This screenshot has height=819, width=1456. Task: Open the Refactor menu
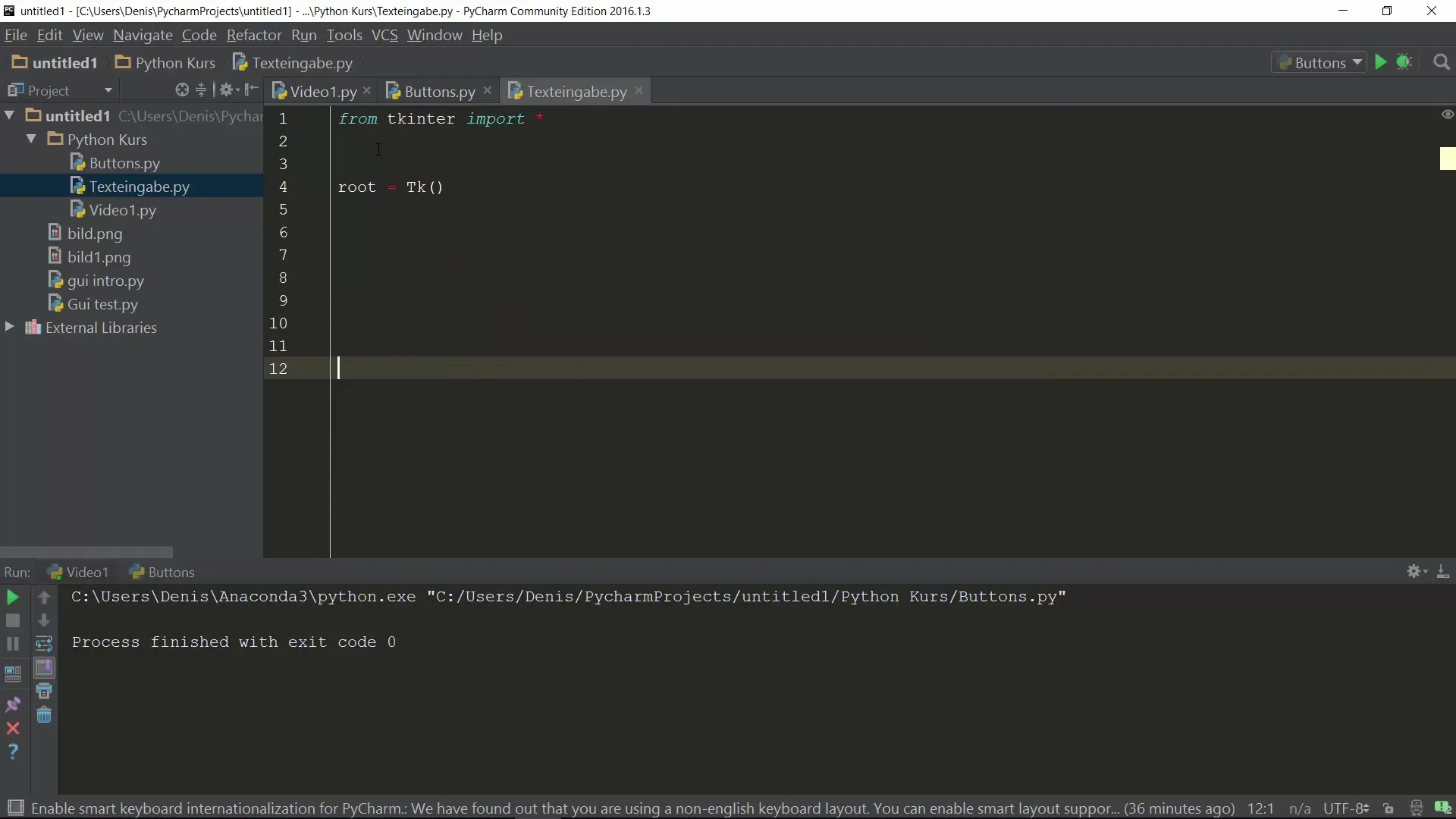[254, 35]
